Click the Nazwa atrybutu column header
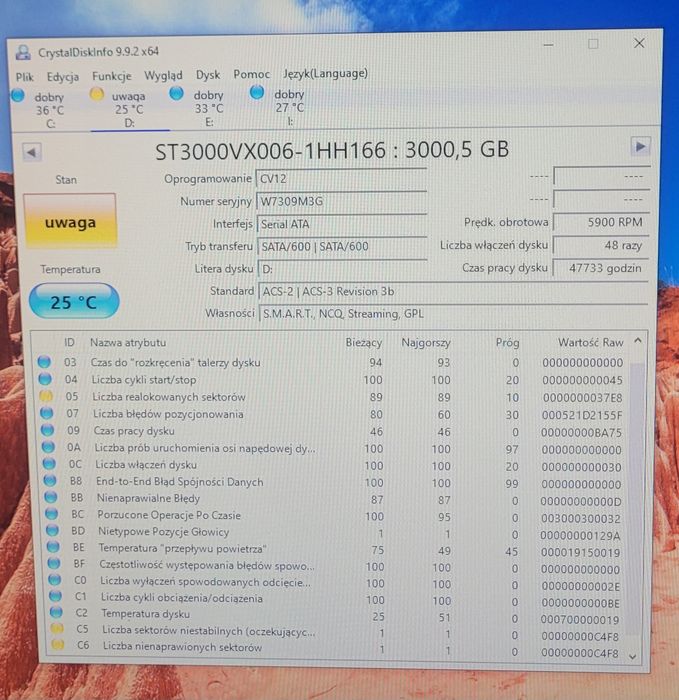Screen dimensions: 679x700 pyautogui.click(x=128, y=342)
